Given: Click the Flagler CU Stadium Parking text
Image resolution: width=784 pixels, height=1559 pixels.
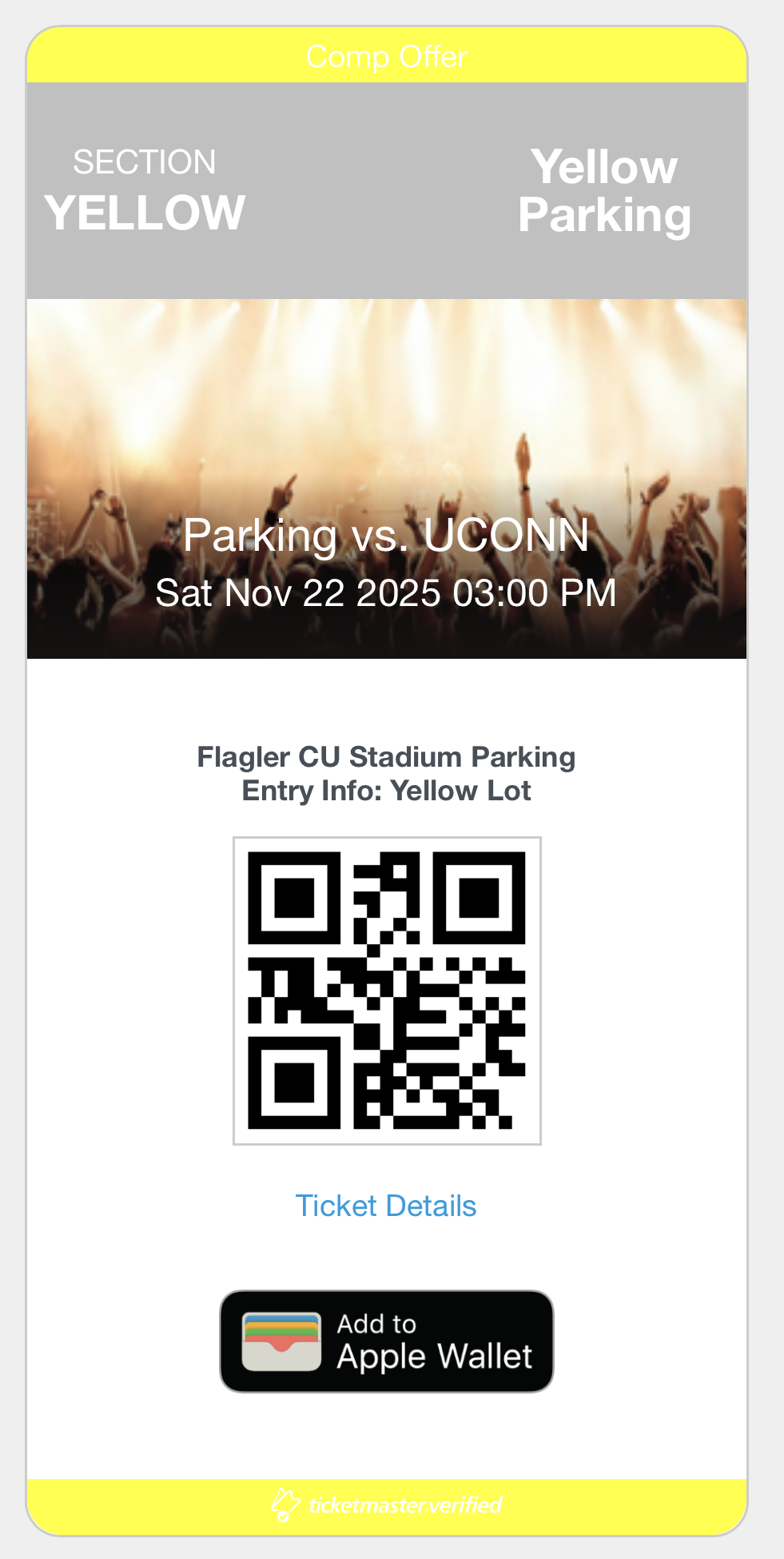Looking at the screenshot, I should pyautogui.click(x=386, y=756).
